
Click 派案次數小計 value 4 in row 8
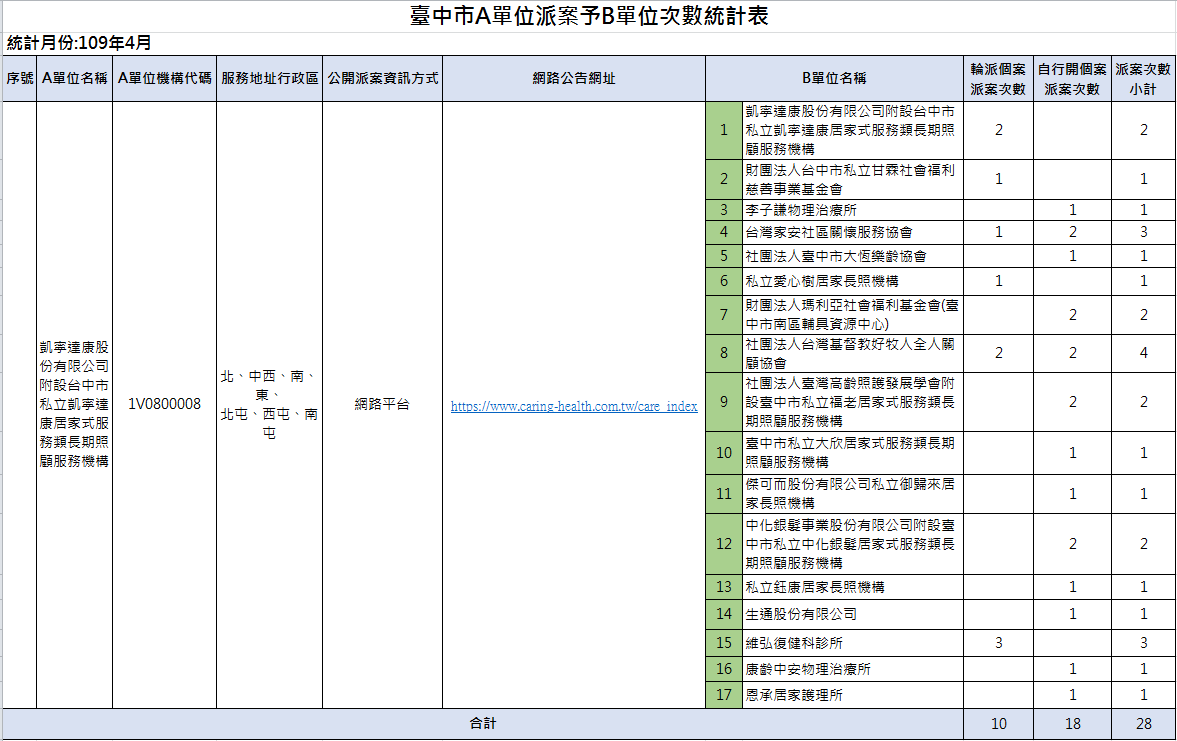[1143, 353]
